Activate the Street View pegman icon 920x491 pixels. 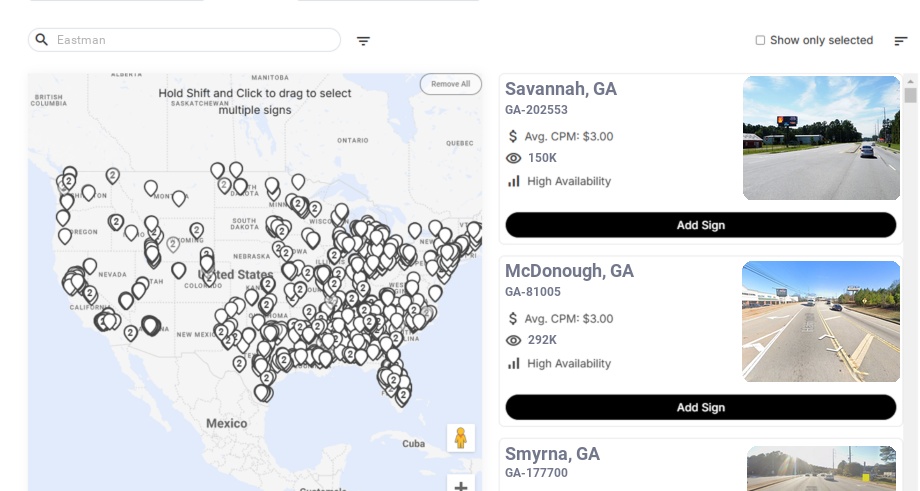(x=461, y=438)
